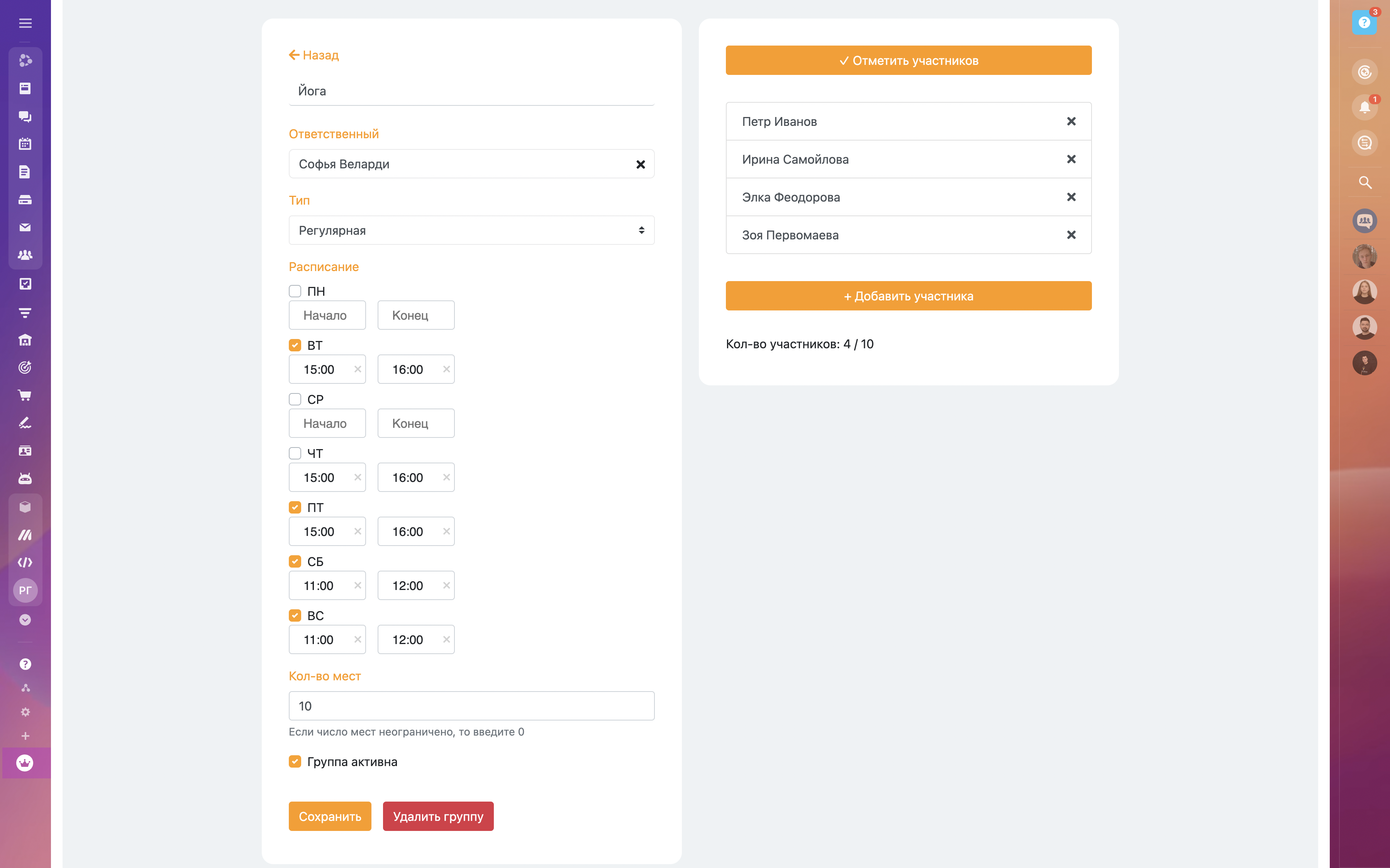Enable the ПН schedule checkbox

[x=295, y=291]
